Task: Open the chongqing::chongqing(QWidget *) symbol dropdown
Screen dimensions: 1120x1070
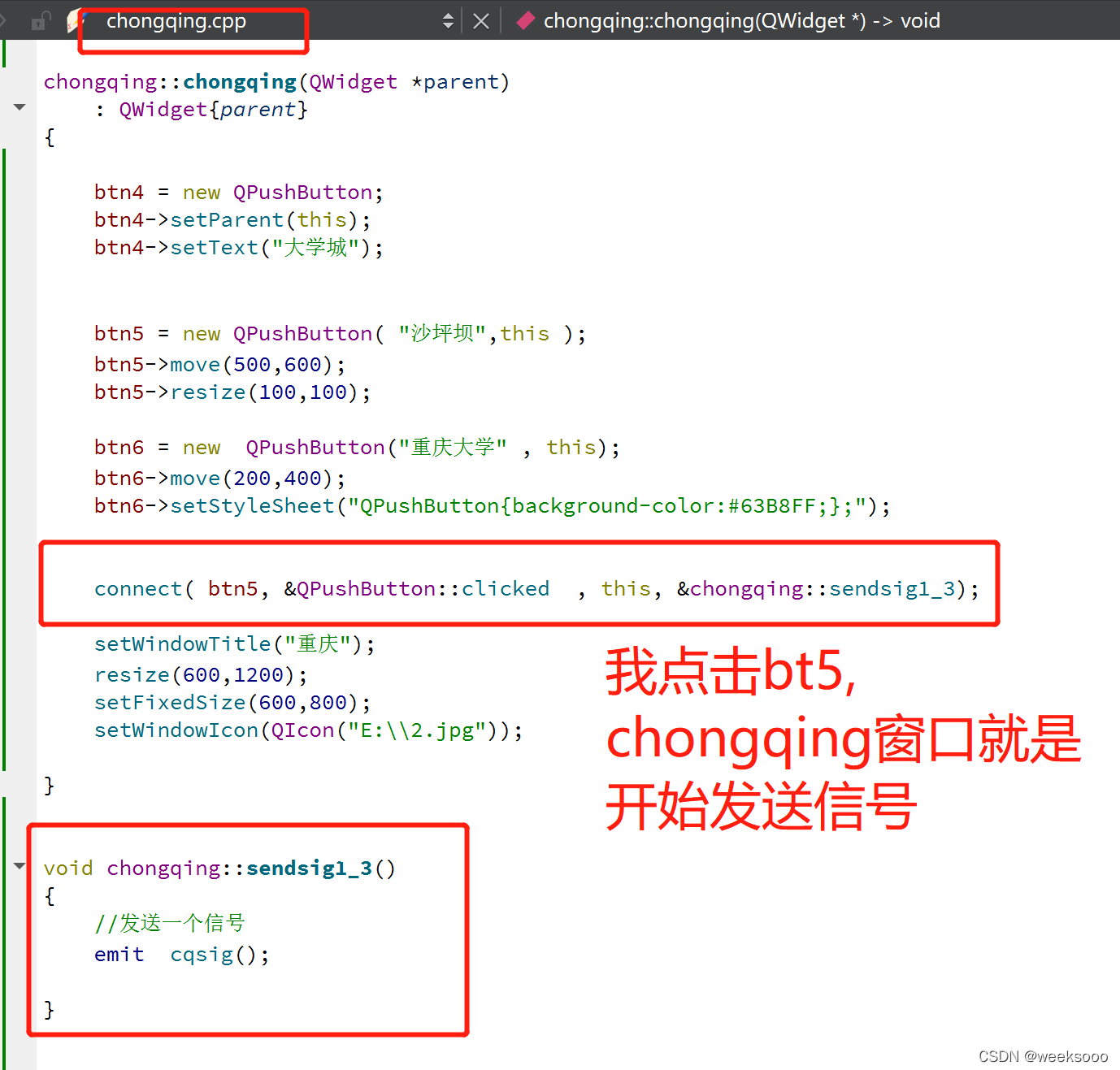Action: (x=741, y=20)
